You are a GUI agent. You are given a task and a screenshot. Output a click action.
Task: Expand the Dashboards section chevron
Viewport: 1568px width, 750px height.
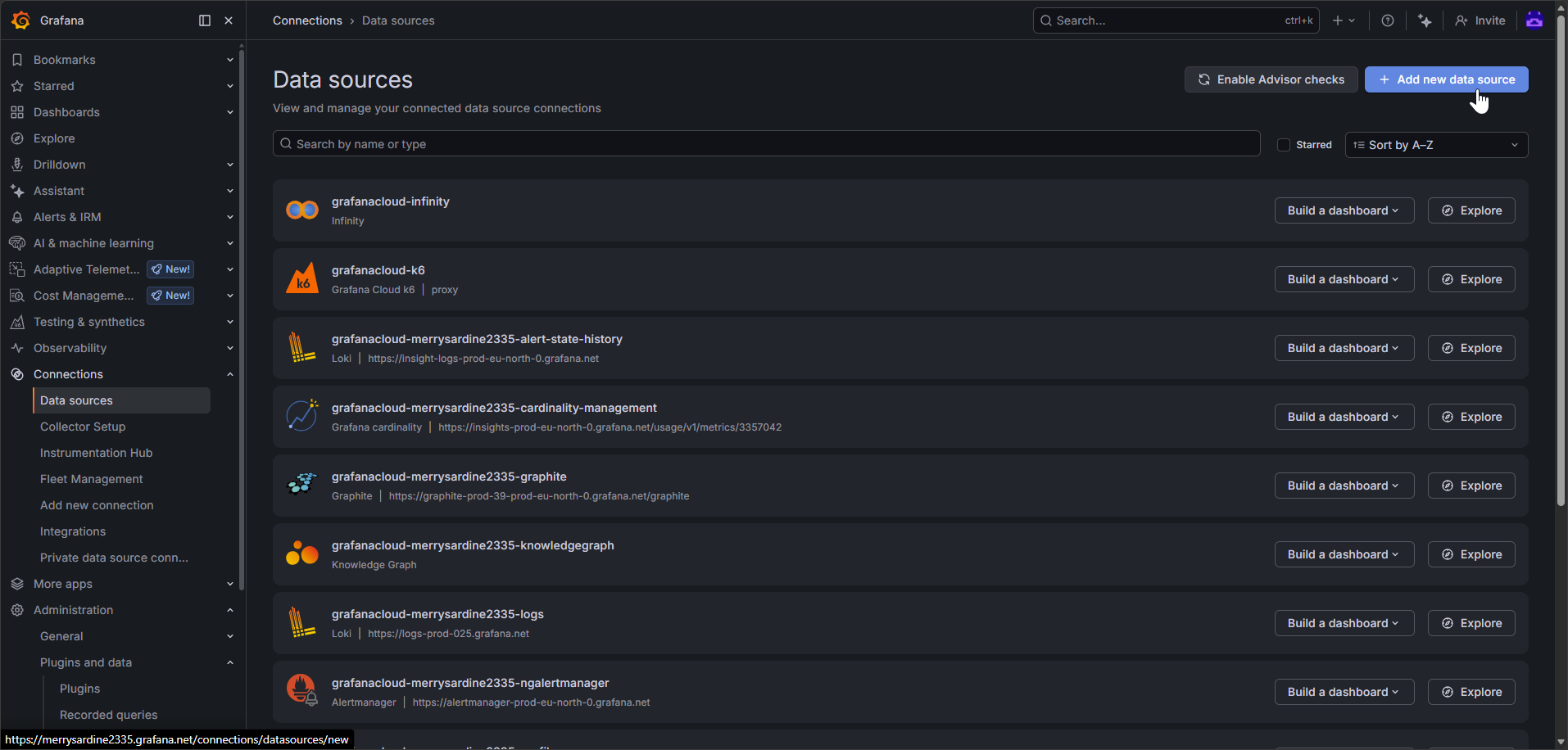point(230,112)
